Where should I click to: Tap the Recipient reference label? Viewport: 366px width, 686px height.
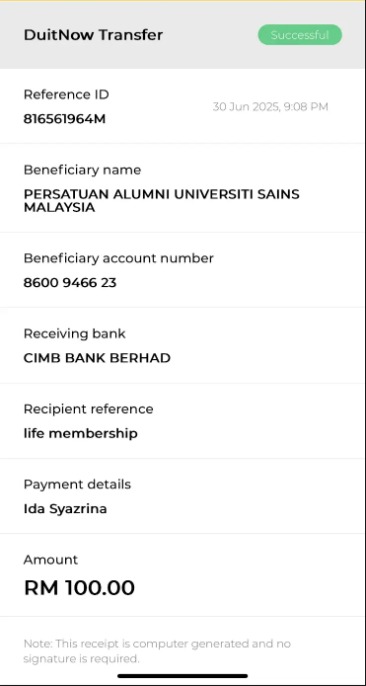tap(88, 409)
